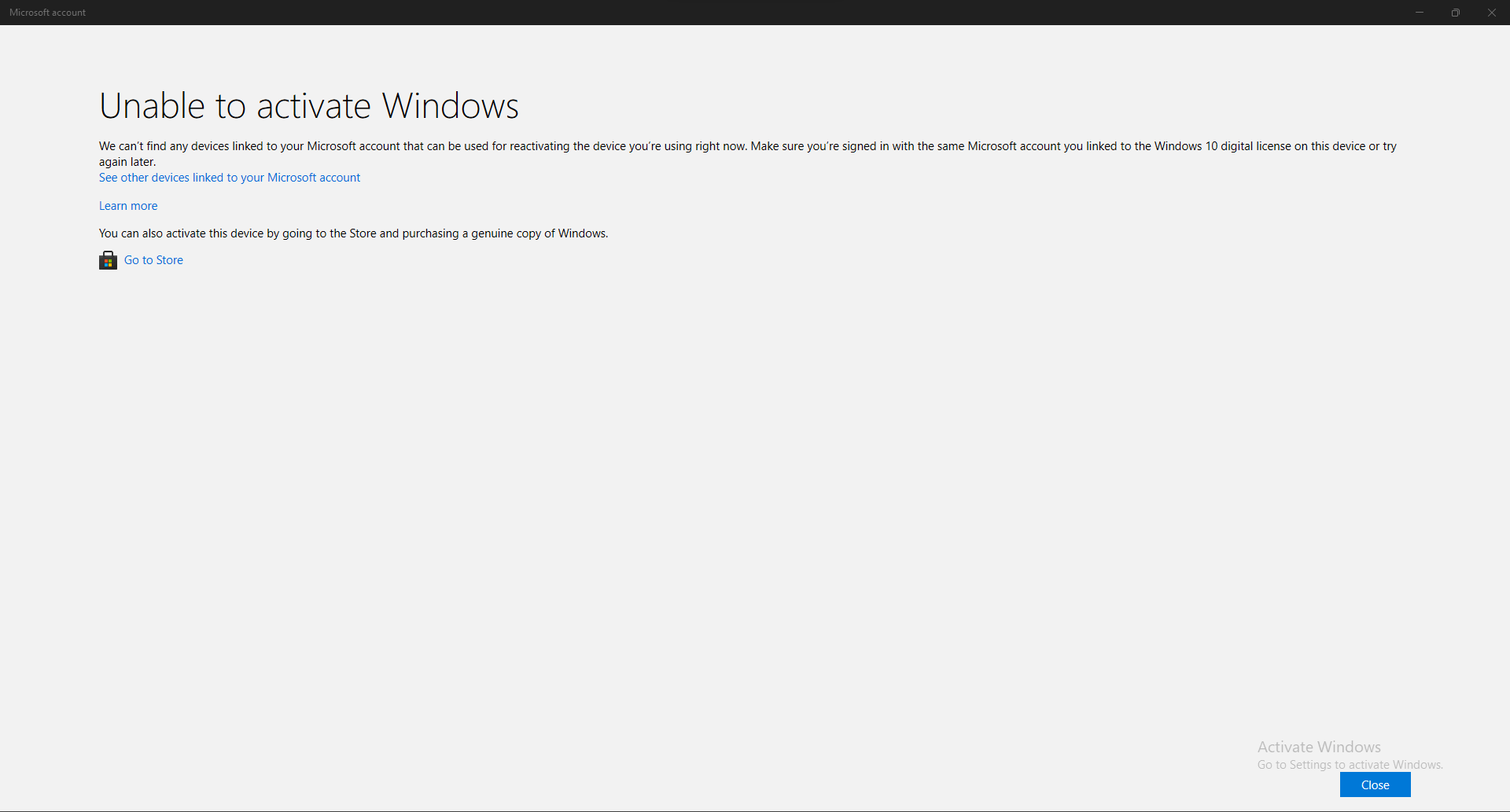Screen dimensions: 1510x812
Task: Click the Unable to activate Windows heading
Action: pos(309,106)
